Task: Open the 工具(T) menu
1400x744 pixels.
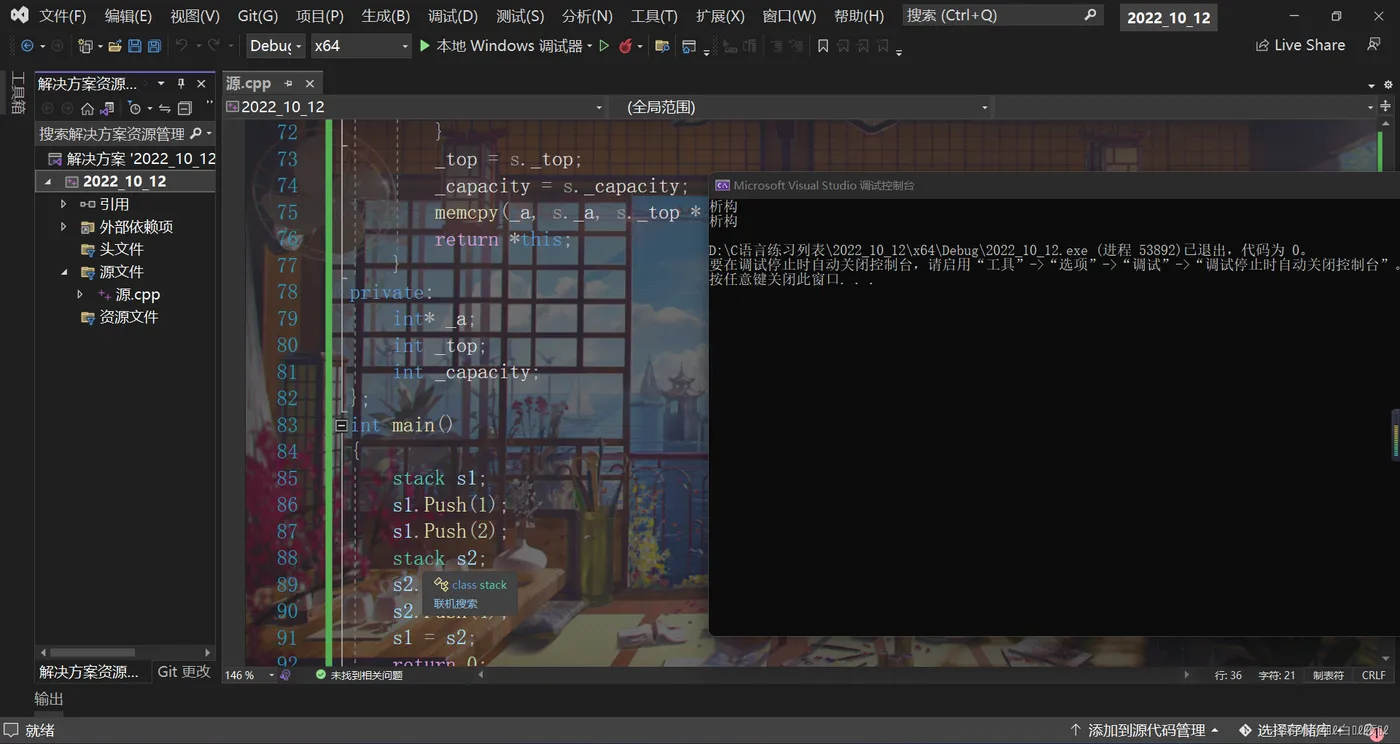Action: pyautogui.click(x=654, y=16)
